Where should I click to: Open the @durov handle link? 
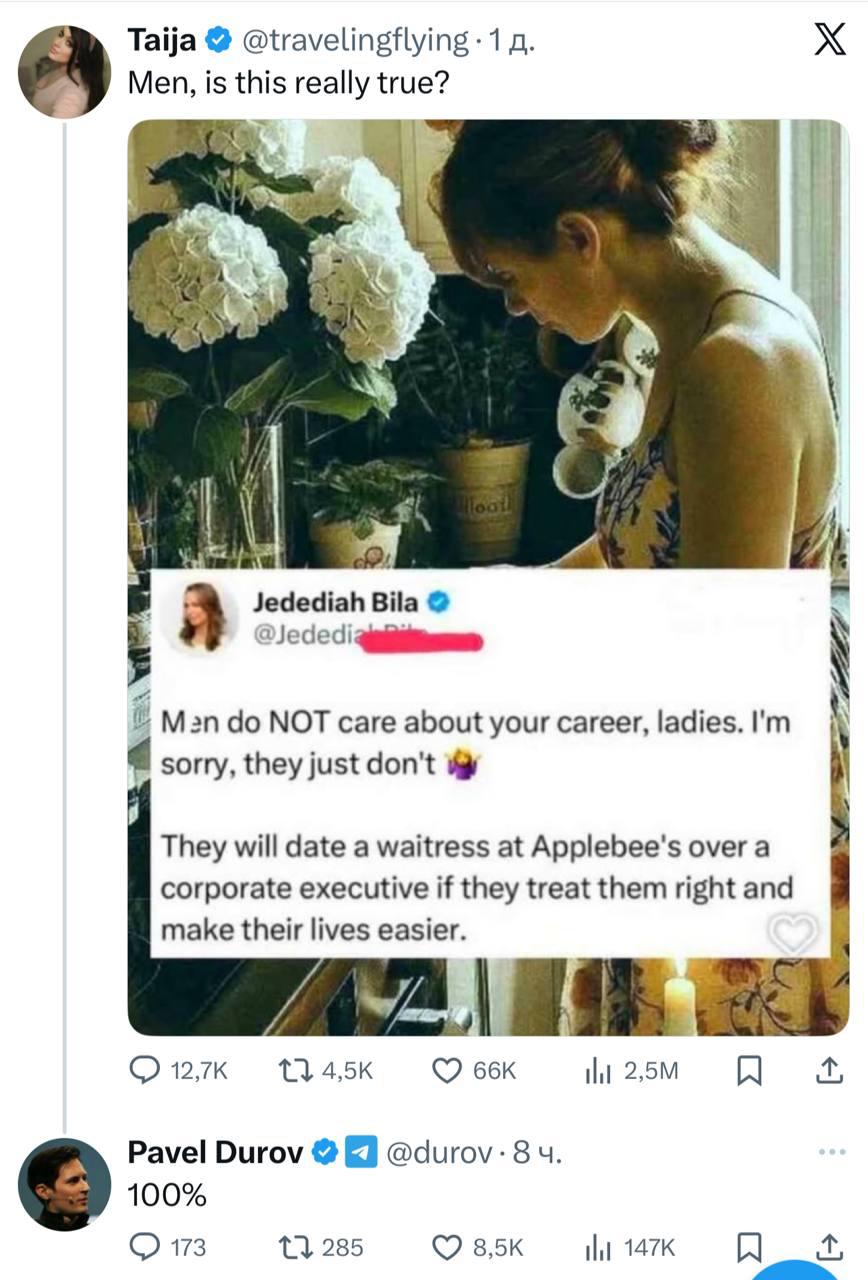pos(437,1153)
